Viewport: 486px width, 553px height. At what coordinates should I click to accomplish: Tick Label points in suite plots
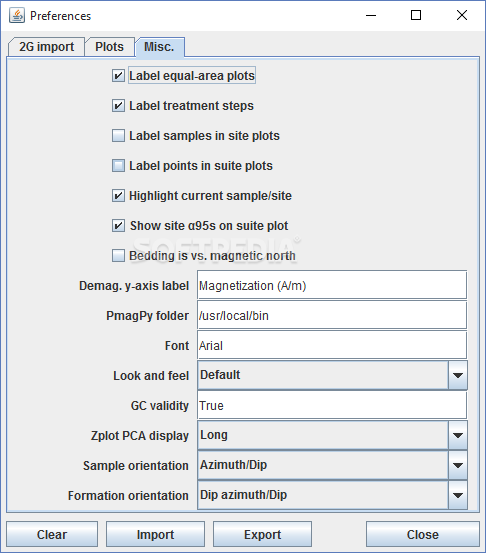coord(118,165)
